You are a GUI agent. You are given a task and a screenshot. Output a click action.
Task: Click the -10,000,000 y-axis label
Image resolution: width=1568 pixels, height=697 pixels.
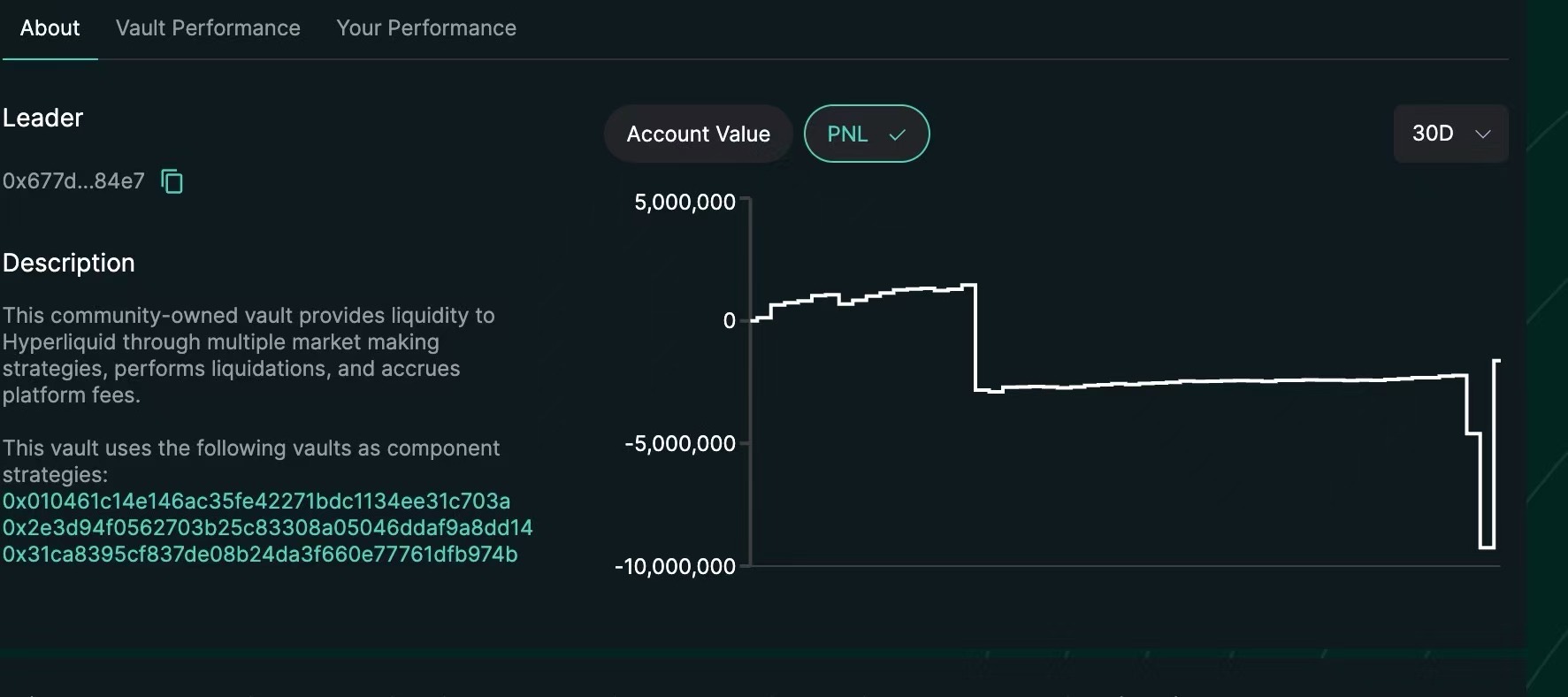pyautogui.click(x=675, y=567)
